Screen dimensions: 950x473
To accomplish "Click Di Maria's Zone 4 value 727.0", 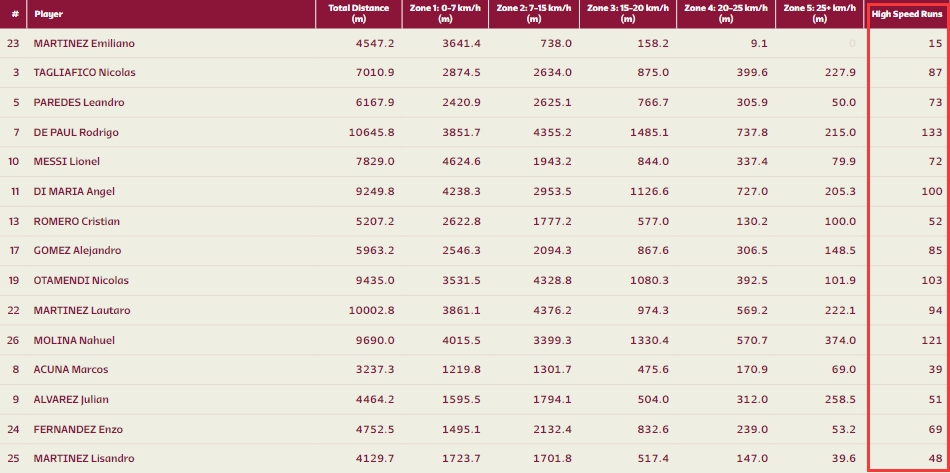I will coord(752,191).
